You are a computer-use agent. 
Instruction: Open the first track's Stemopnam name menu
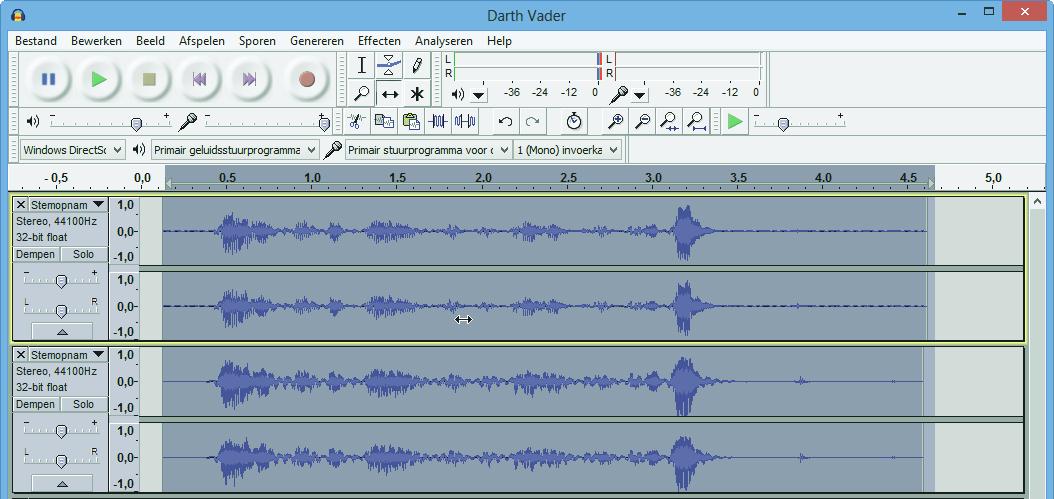tap(68, 204)
